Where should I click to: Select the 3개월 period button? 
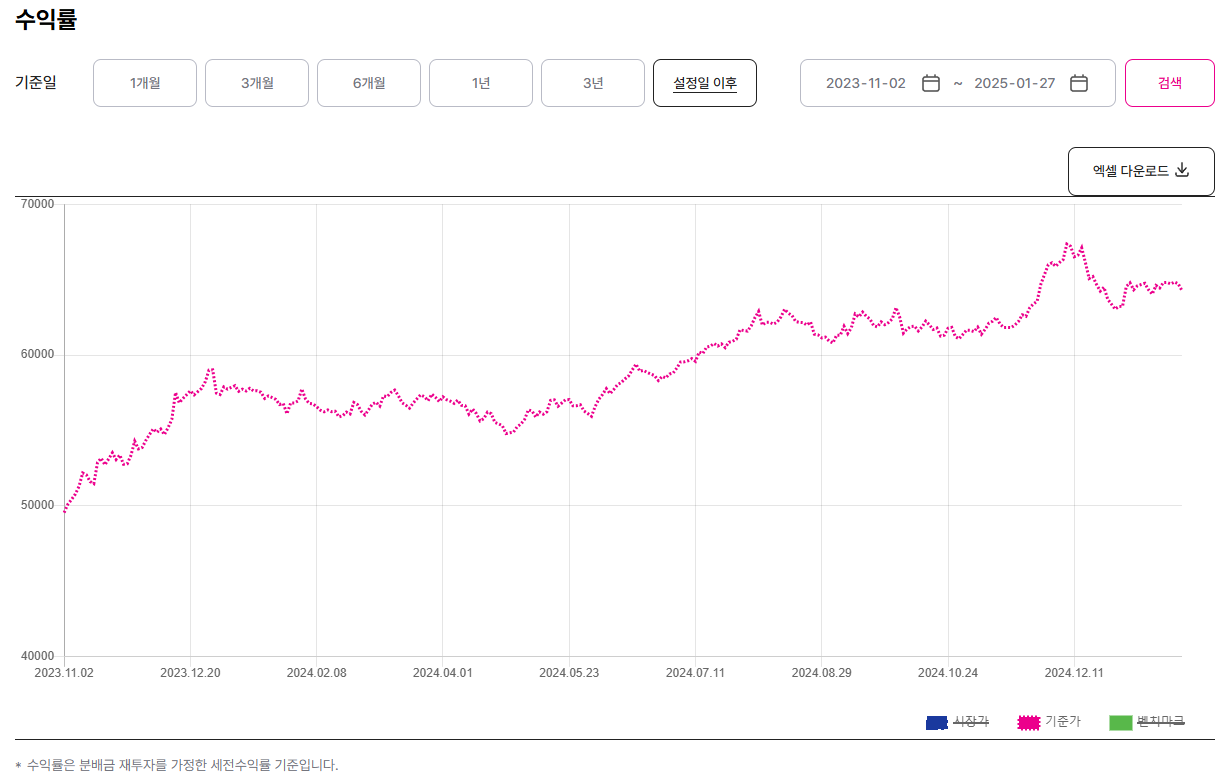pos(257,83)
